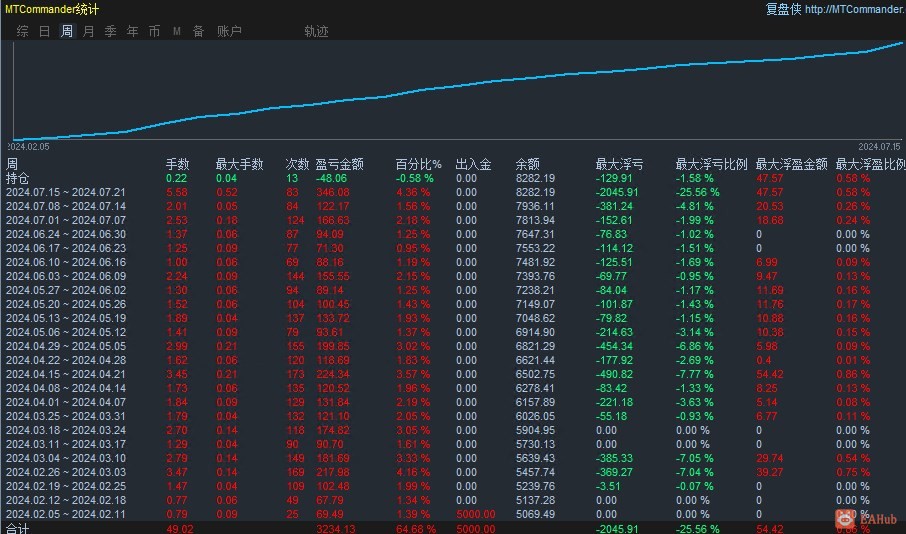
Task: Open the 月 monthly tab
Action: [88, 31]
